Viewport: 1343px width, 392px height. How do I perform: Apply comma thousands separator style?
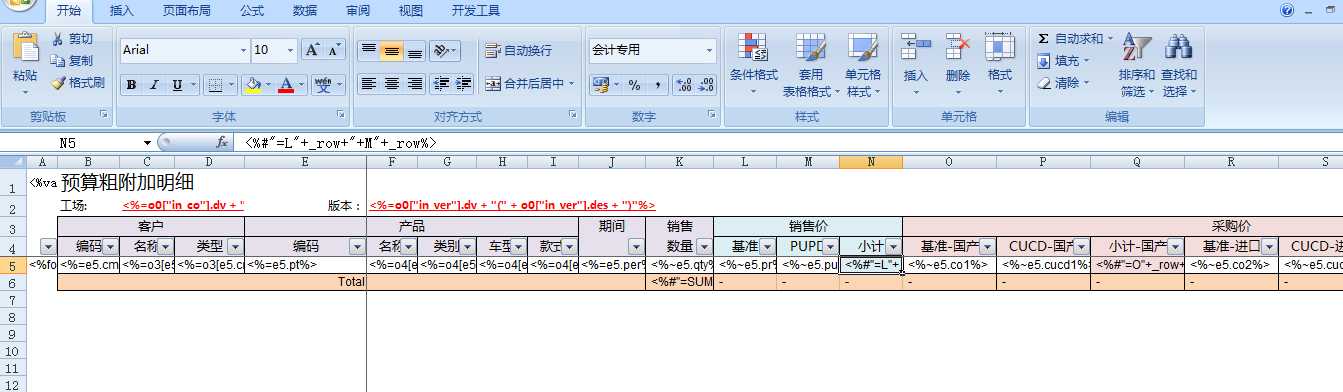coord(657,85)
